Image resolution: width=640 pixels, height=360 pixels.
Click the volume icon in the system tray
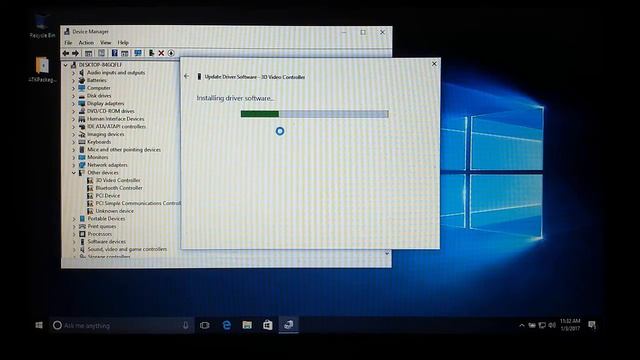[x=552, y=325]
